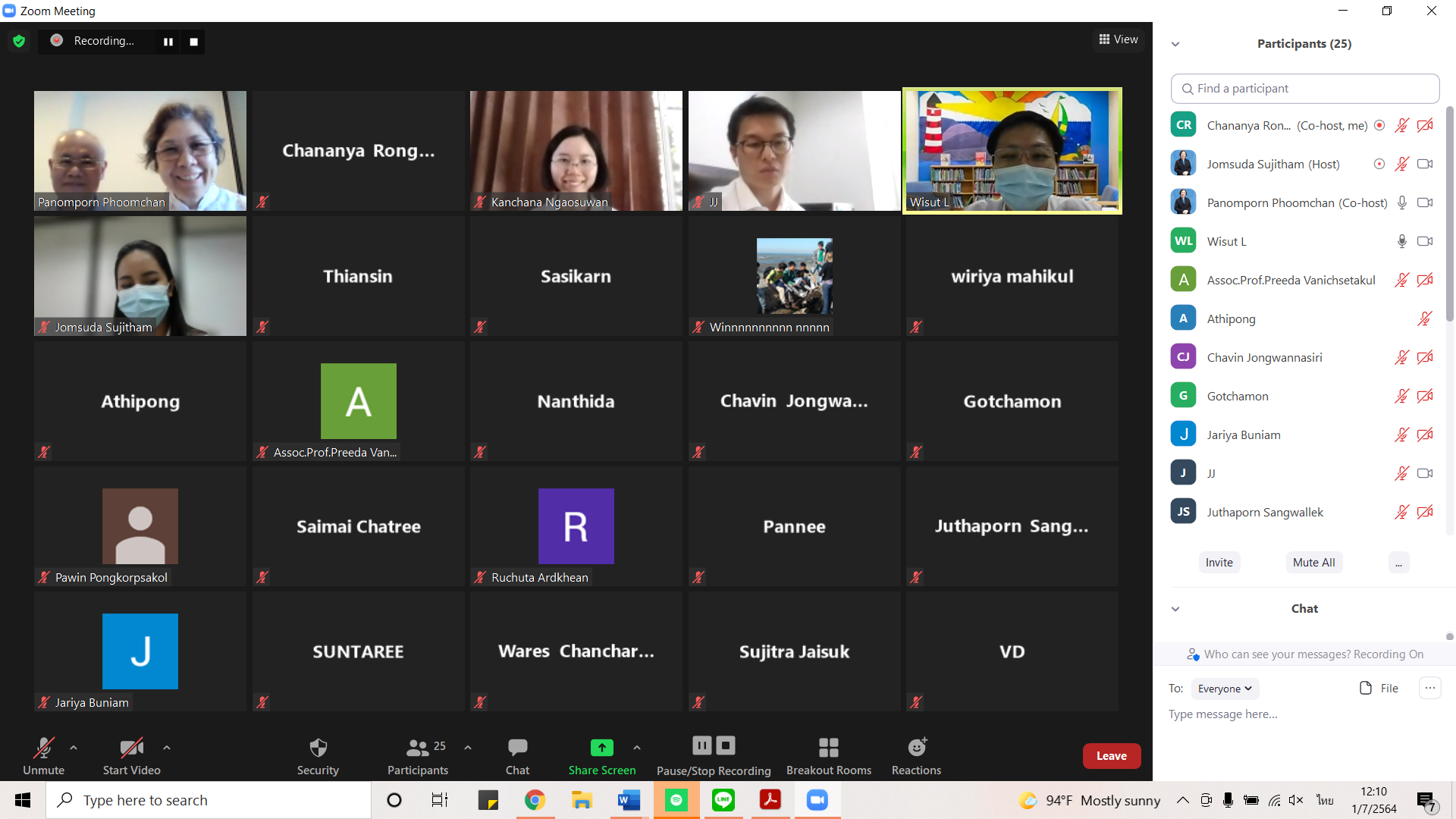Viewport: 1456px width, 819px height.
Task: Click Panomporn Phoomchan microphone icon in list
Action: (1402, 202)
